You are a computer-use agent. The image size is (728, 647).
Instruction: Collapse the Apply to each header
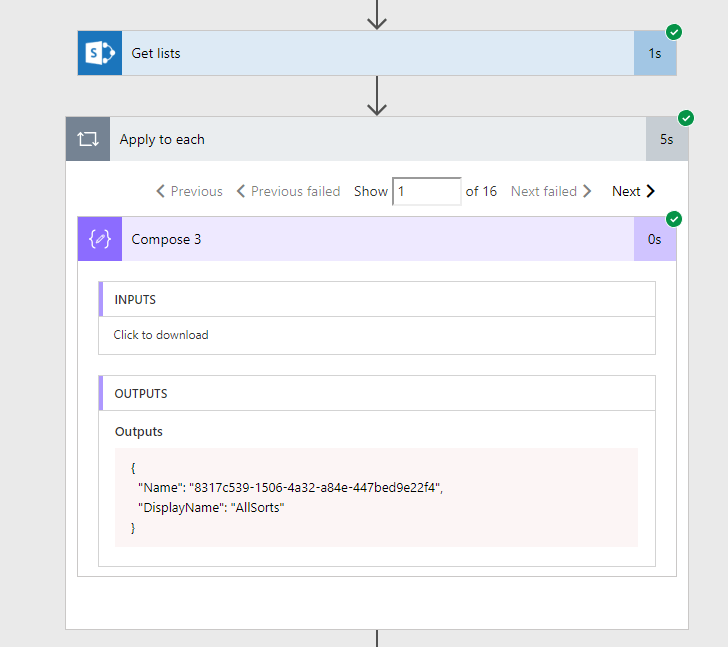[x=377, y=139]
